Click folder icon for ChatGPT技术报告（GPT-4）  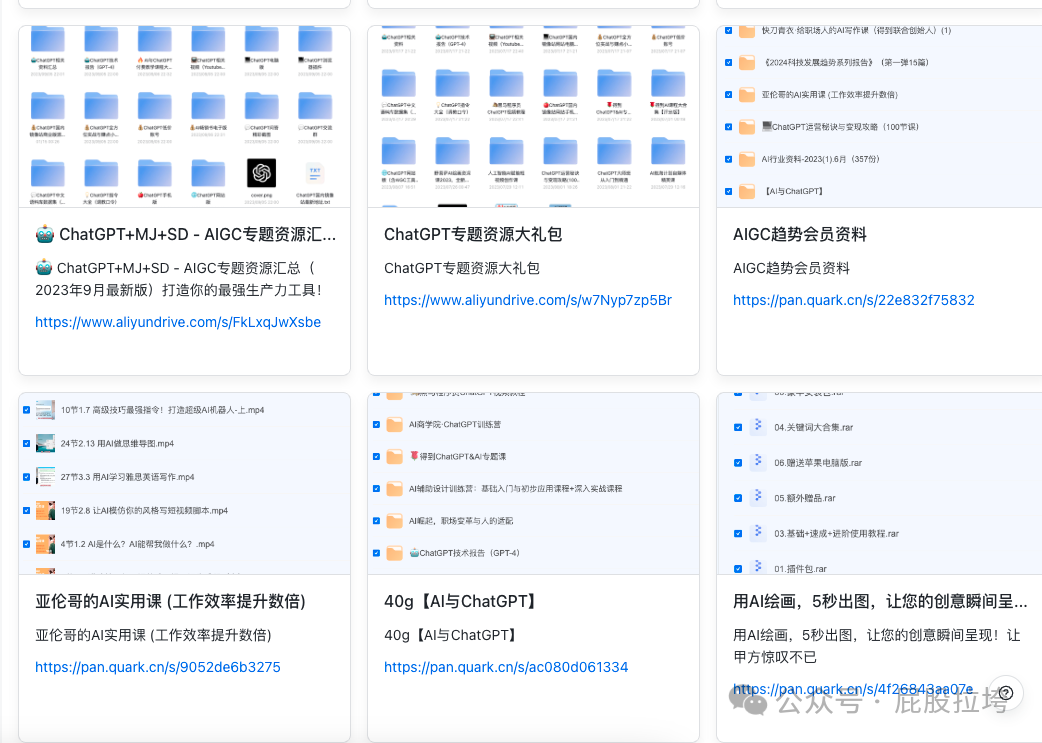395,553
